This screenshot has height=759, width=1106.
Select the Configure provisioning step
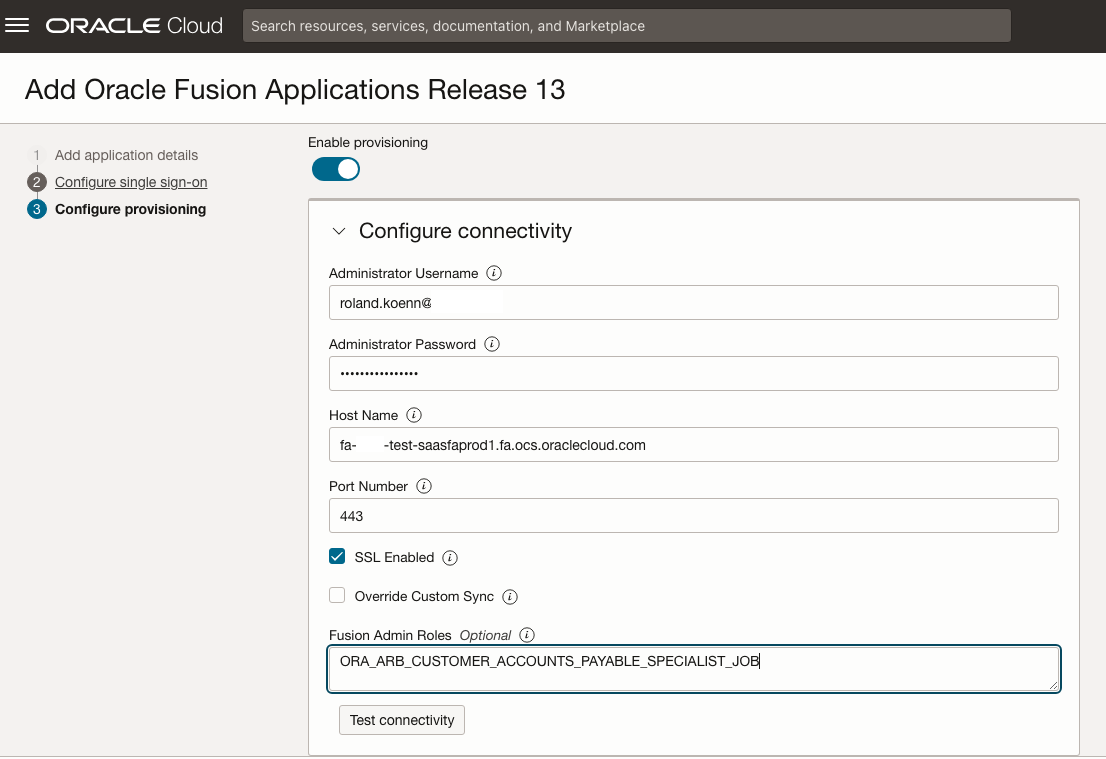130,209
